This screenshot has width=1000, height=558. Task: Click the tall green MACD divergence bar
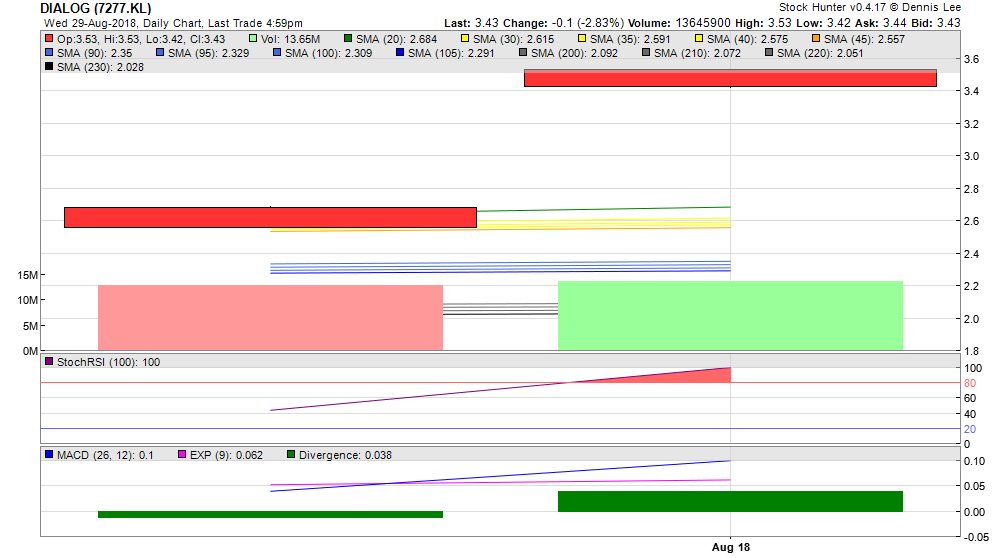[730, 501]
